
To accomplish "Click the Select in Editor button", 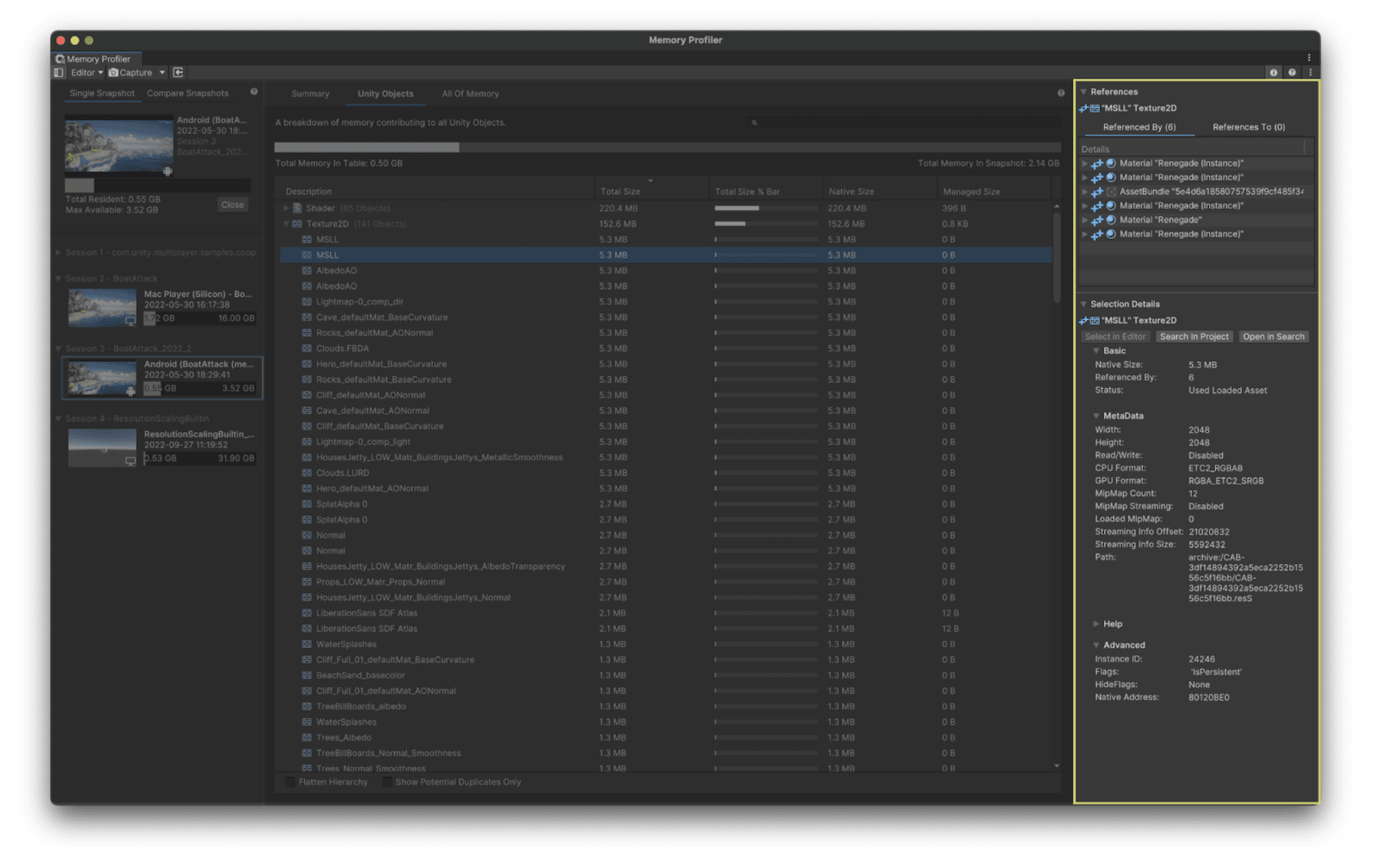I will click(x=1115, y=337).
